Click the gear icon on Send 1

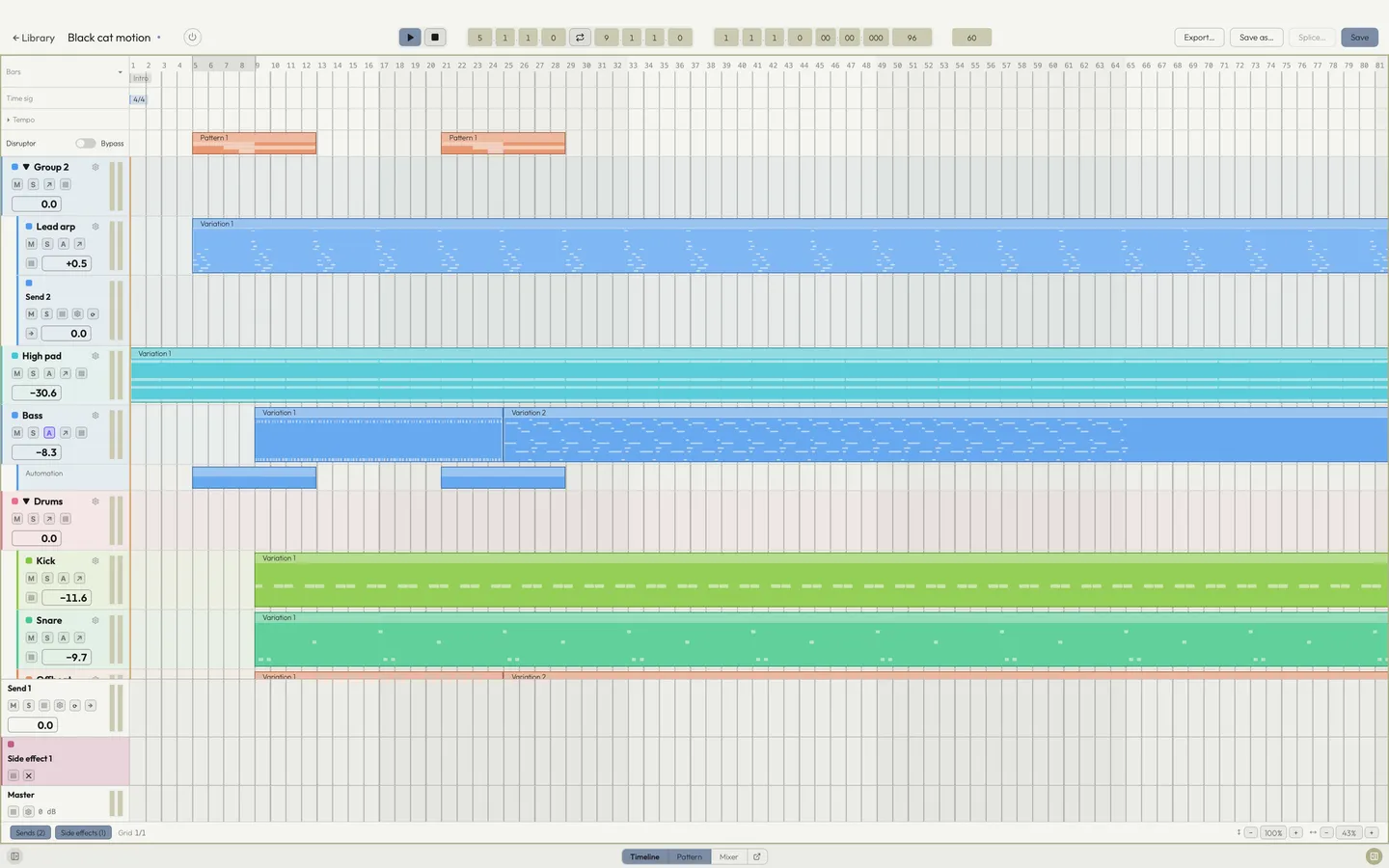point(60,706)
